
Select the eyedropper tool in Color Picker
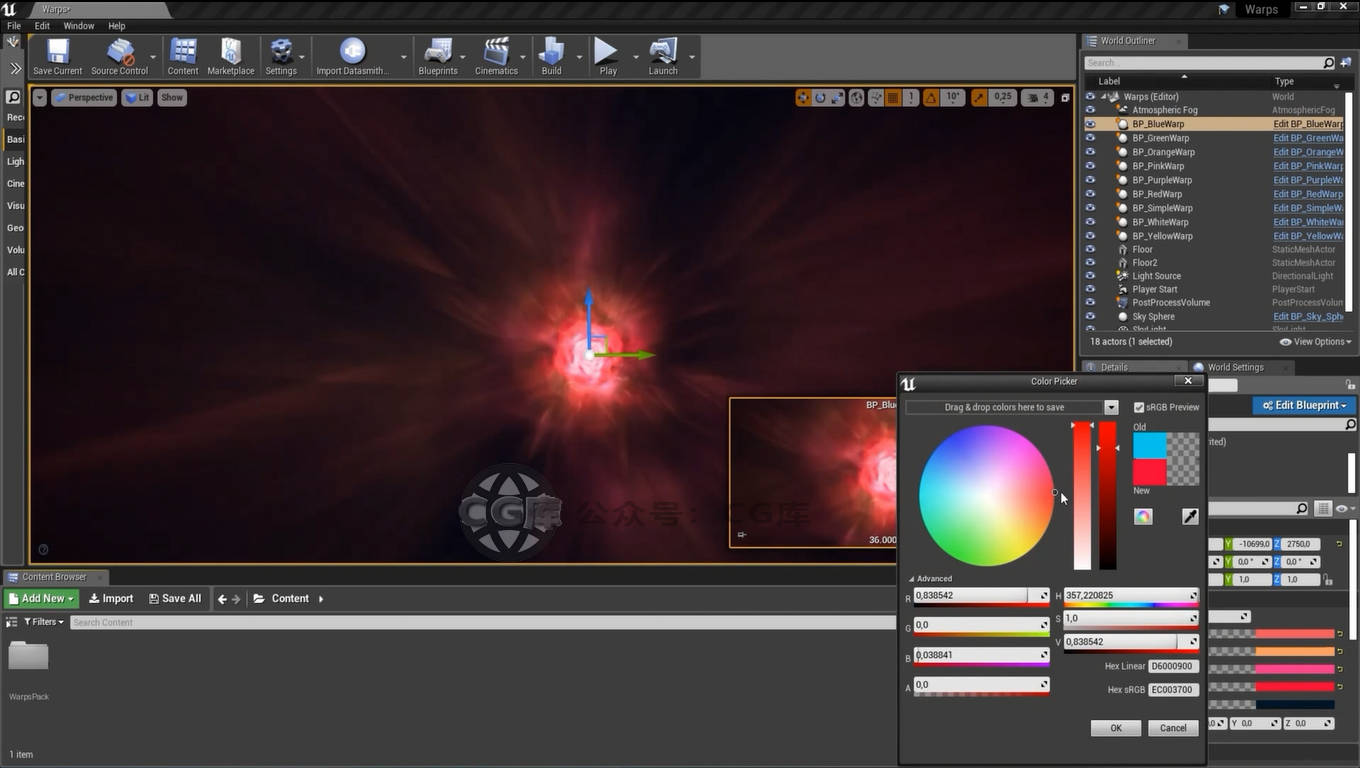[x=1190, y=516]
